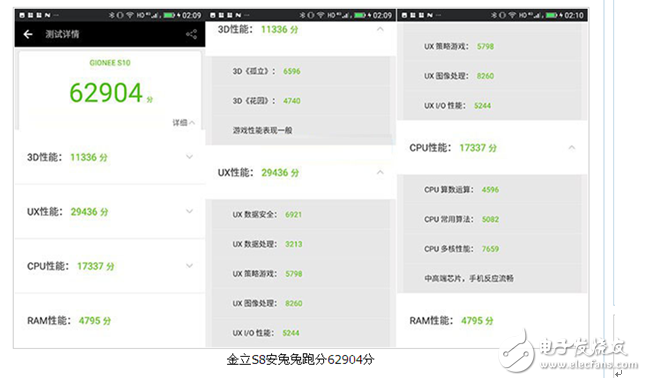Click the Bluetooth icon in the 02:10 status bar
Image resolution: width=646 pixels, height=381 pixels.
[493, 15]
